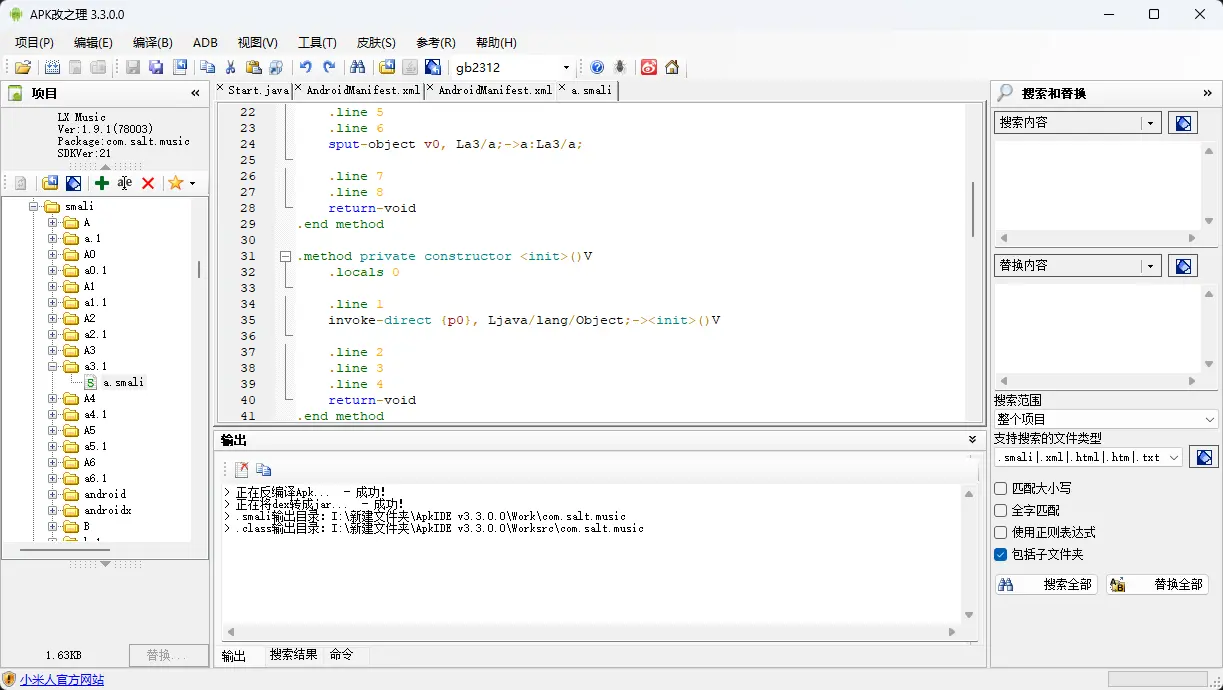Open the 替换内容 dropdown arrow
Viewport: 1223px width, 690px height.
coord(1151,266)
